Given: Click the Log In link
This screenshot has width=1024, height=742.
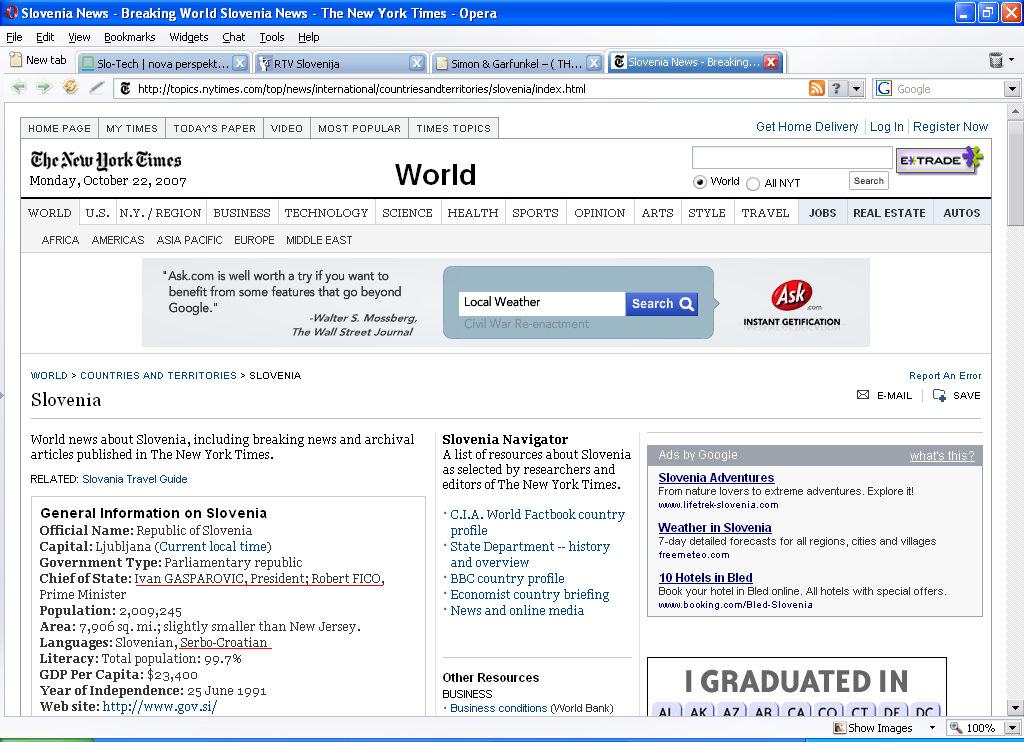Looking at the screenshot, I should (886, 127).
